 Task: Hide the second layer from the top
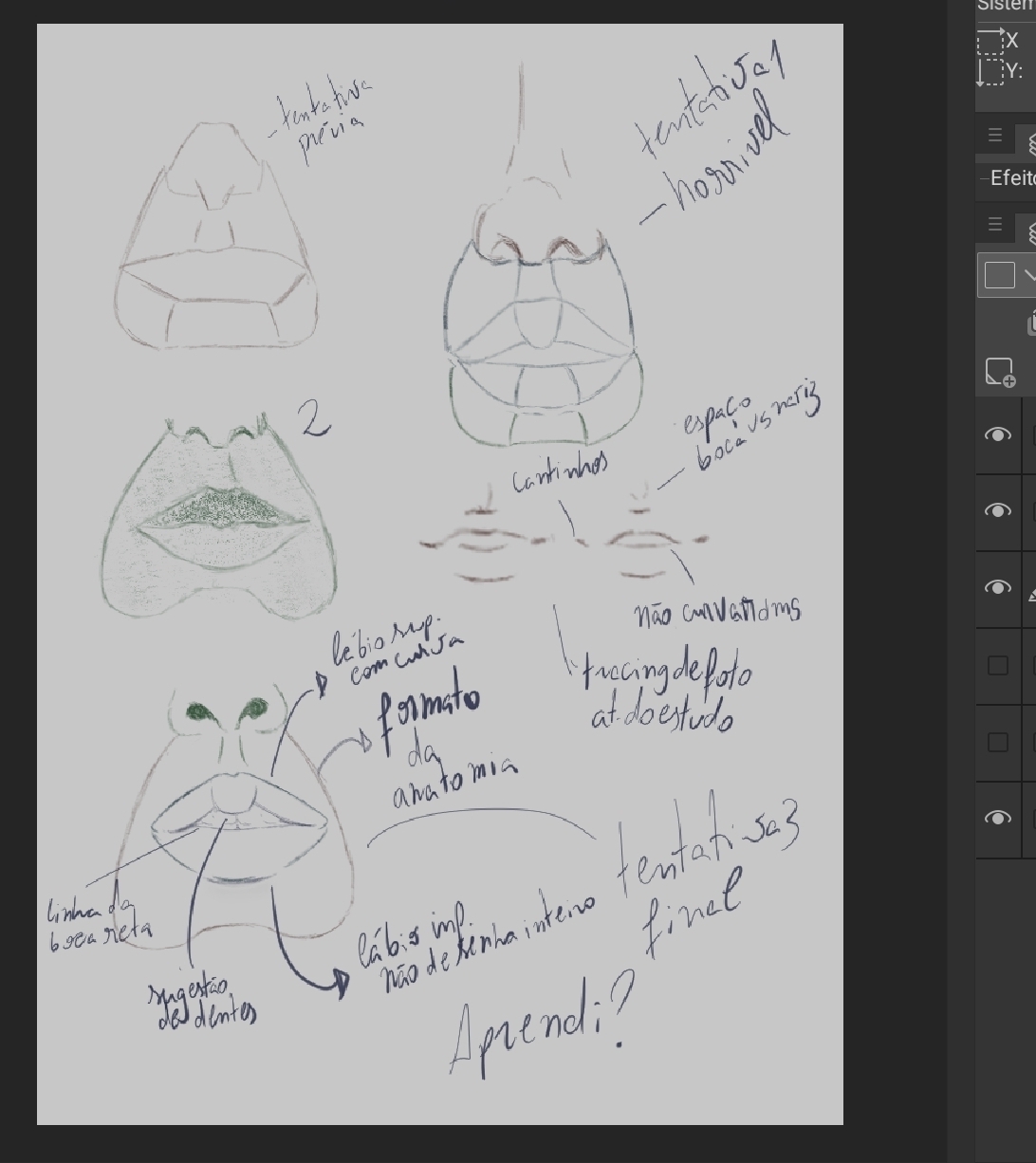click(998, 511)
